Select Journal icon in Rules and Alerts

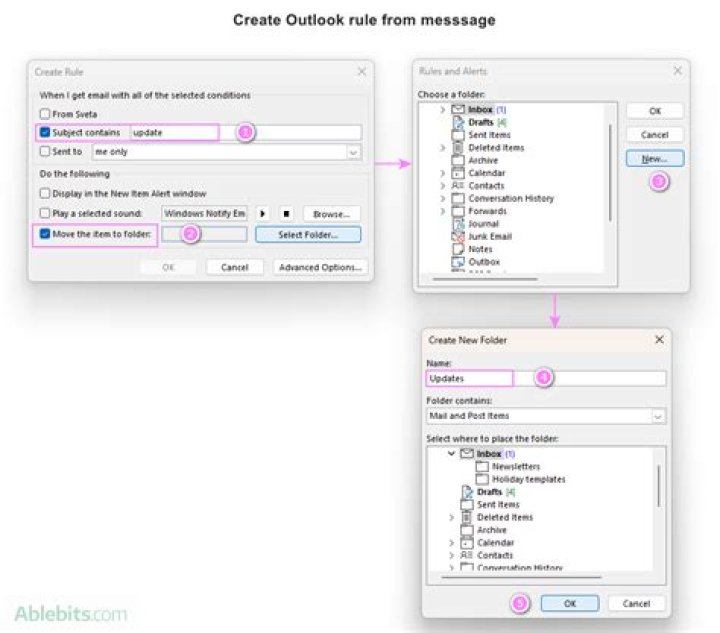[x=458, y=224]
